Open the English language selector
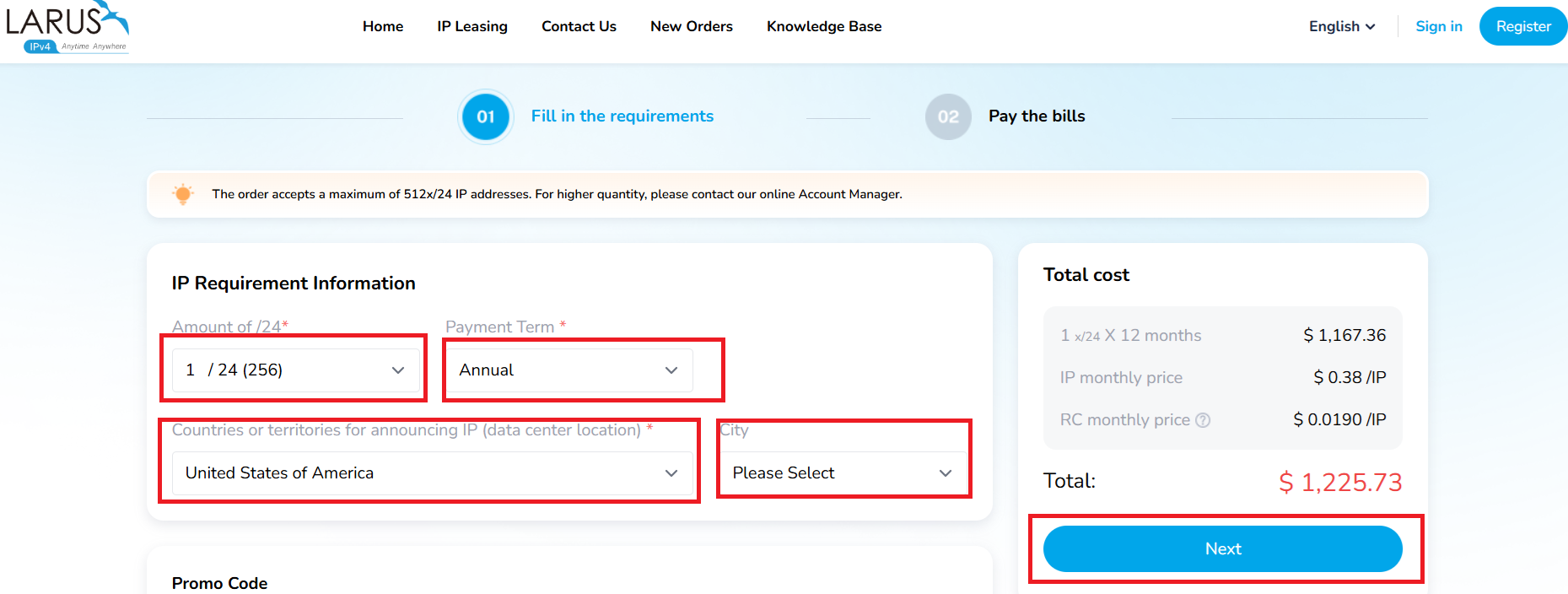This screenshot has height=594, width=1568. pyautogui.click(x=1342, y=26)
